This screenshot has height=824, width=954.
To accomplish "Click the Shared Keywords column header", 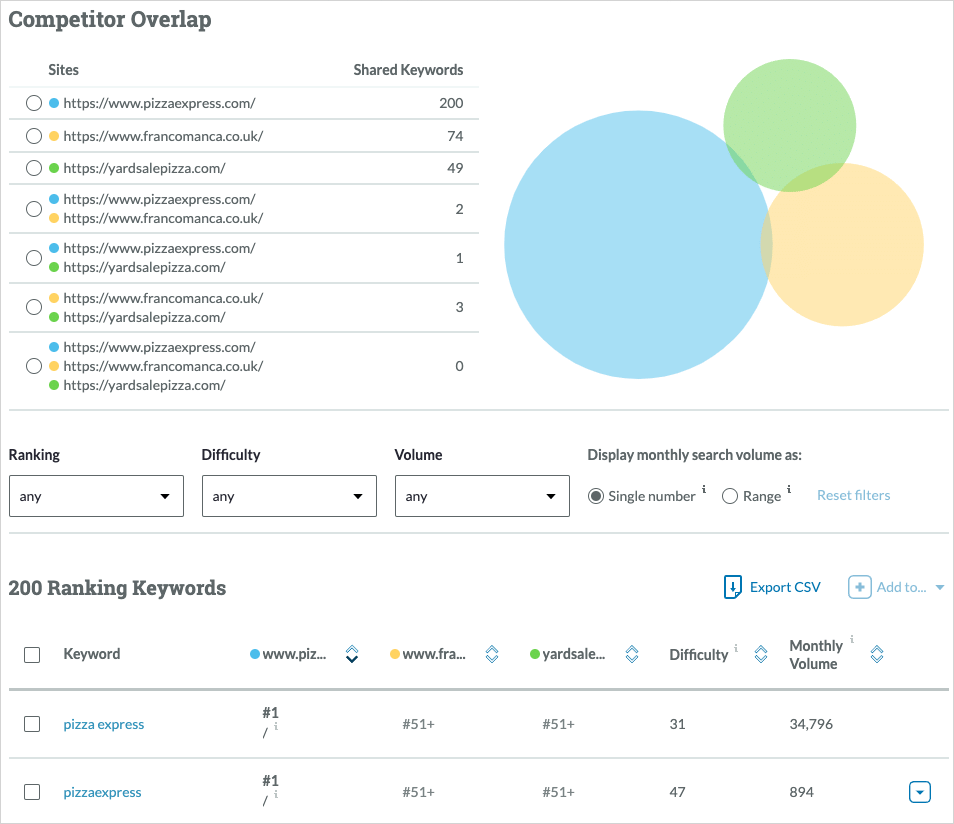I will point(408,70).
